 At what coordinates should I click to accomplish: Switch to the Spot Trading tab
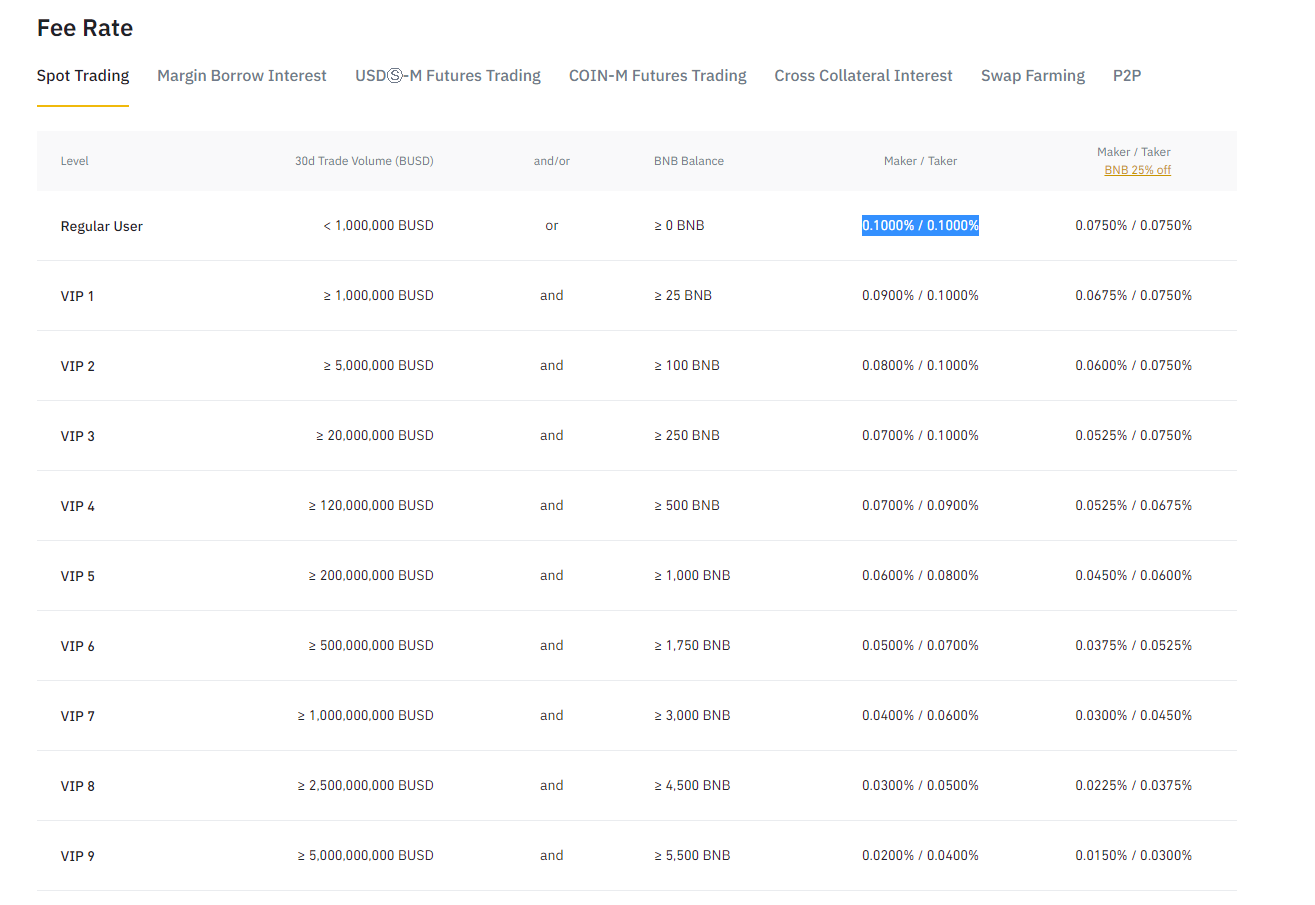tap(83, 76)
